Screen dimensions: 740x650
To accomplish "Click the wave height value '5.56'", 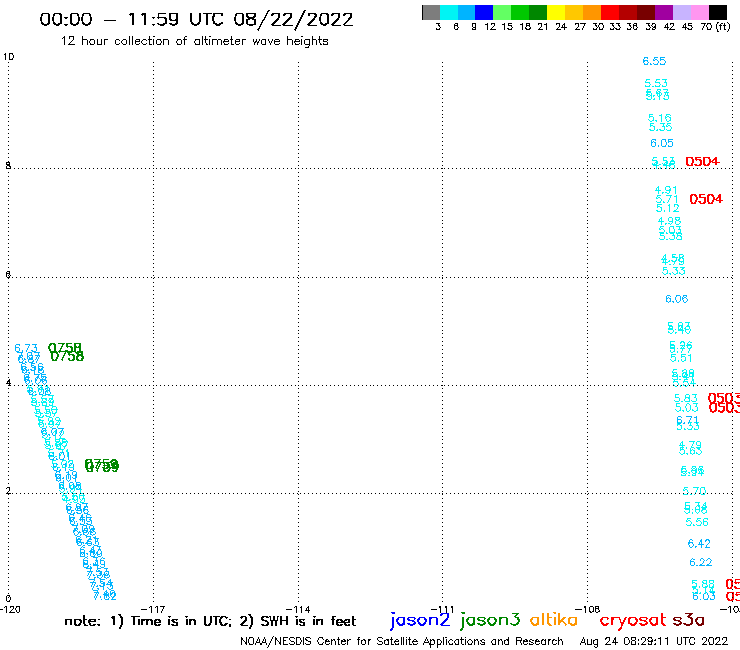I will coord(697,522).
